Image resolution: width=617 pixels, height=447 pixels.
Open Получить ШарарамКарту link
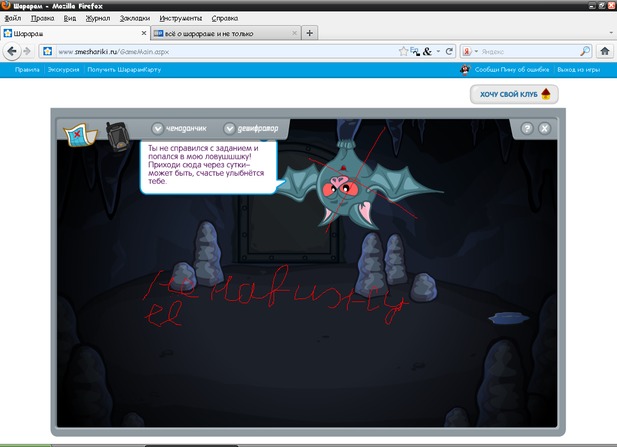pos(124,70)
